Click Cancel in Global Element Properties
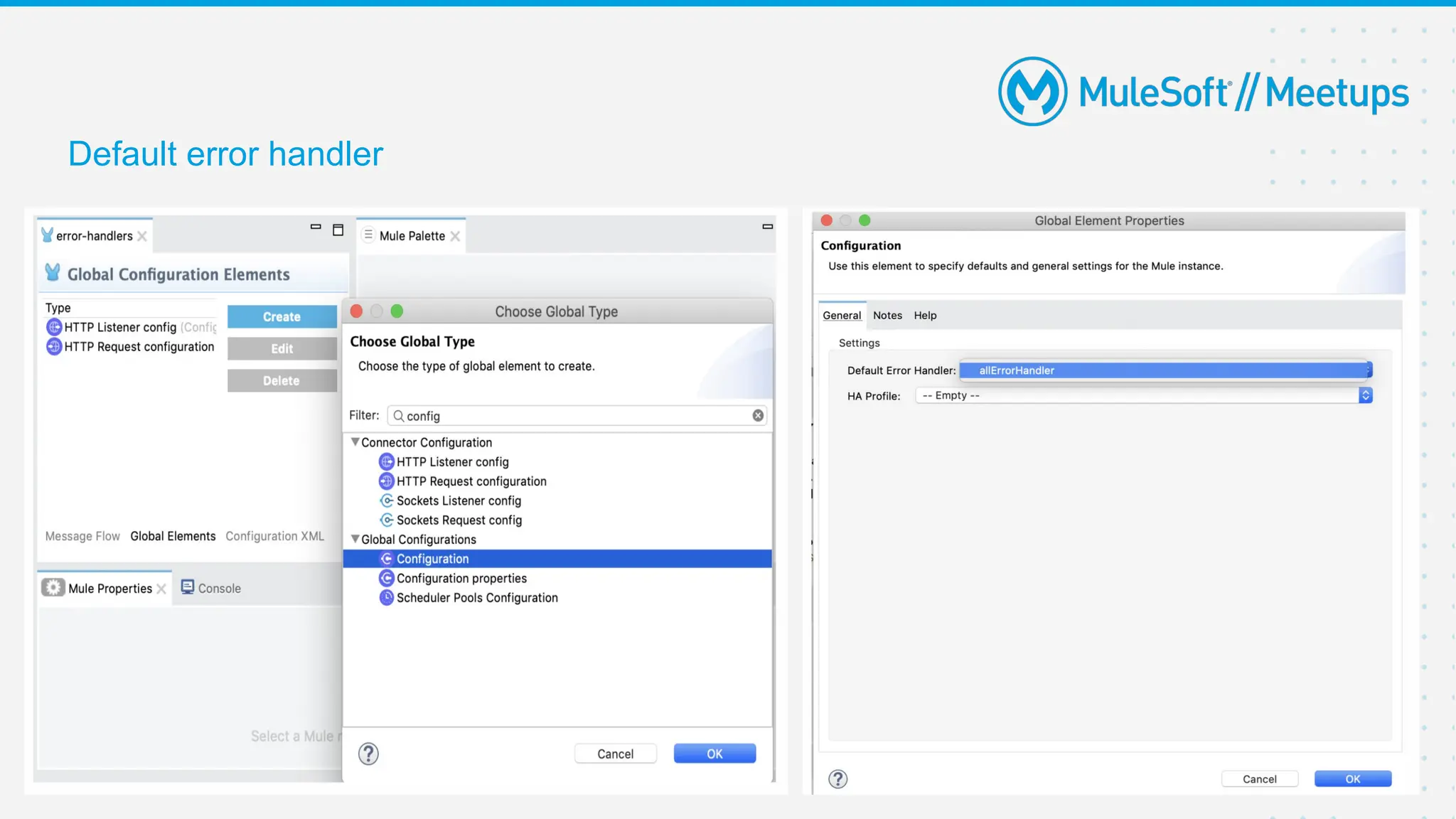This screenshot has width=1456, height=819. point(1259,779)
